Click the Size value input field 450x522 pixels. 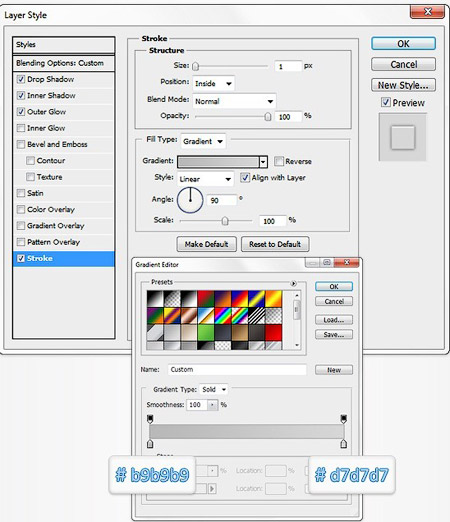tap(288, 66)
